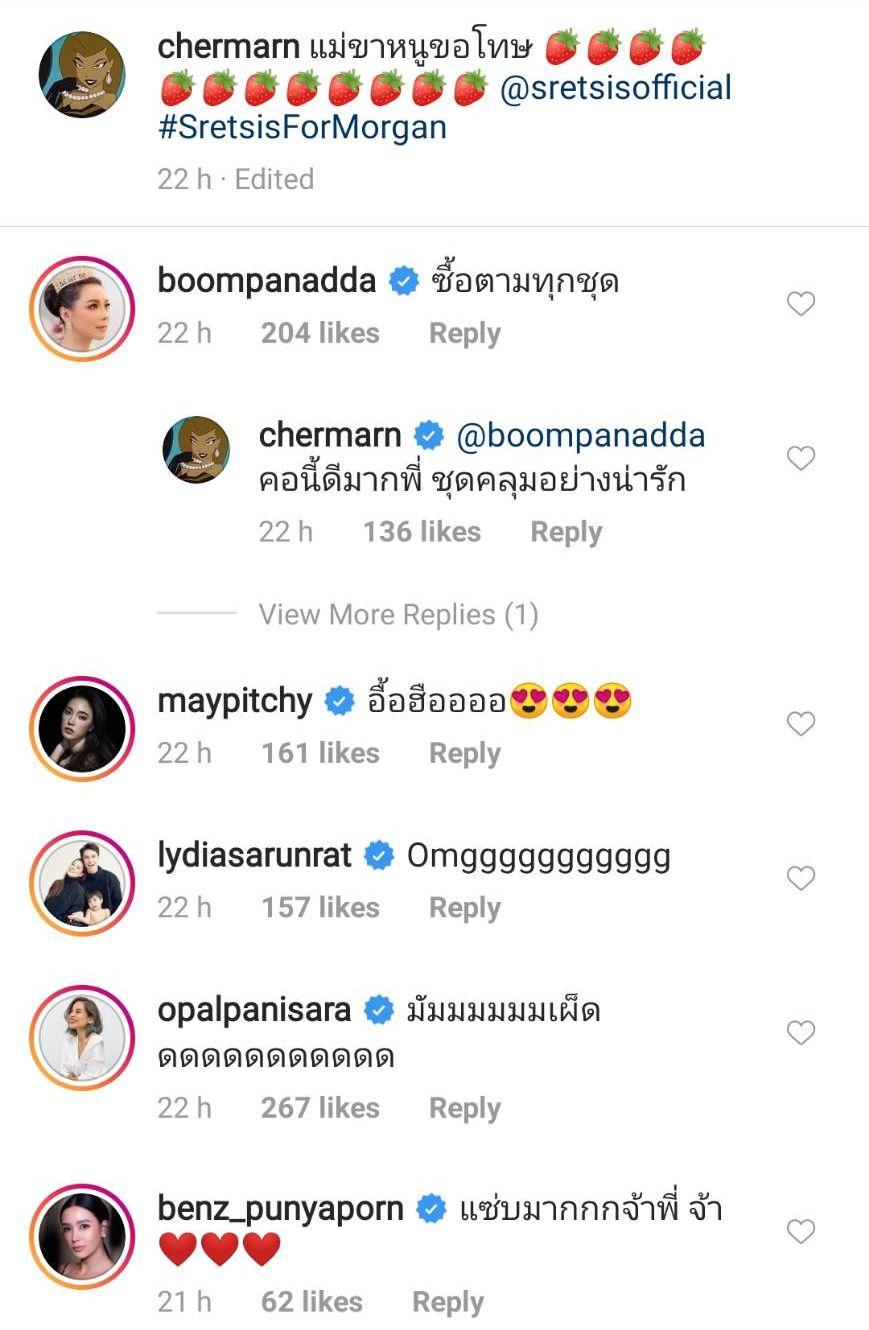This screenshot has width=869, height=1330.
Task: Reply to maypitchy's comment
Action: 464,754
